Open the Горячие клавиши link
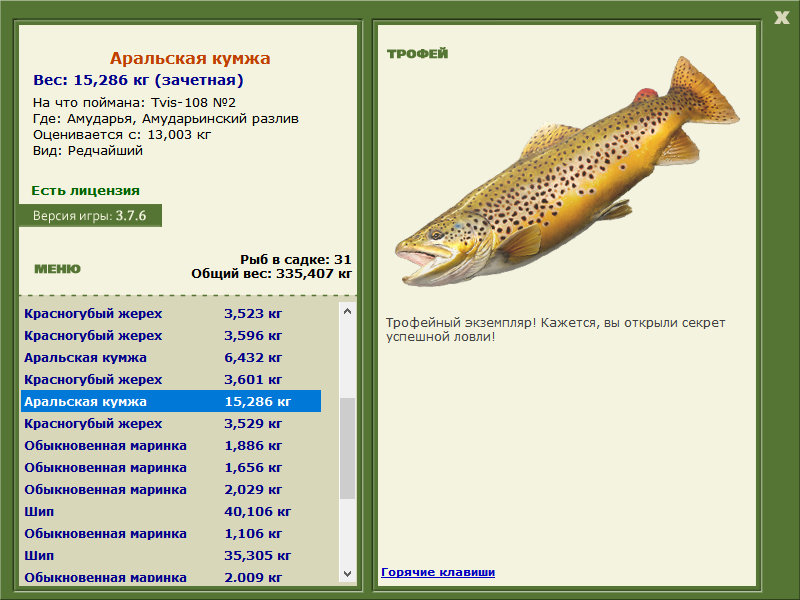This screenshot has width=800, height=600. [438, 572]
